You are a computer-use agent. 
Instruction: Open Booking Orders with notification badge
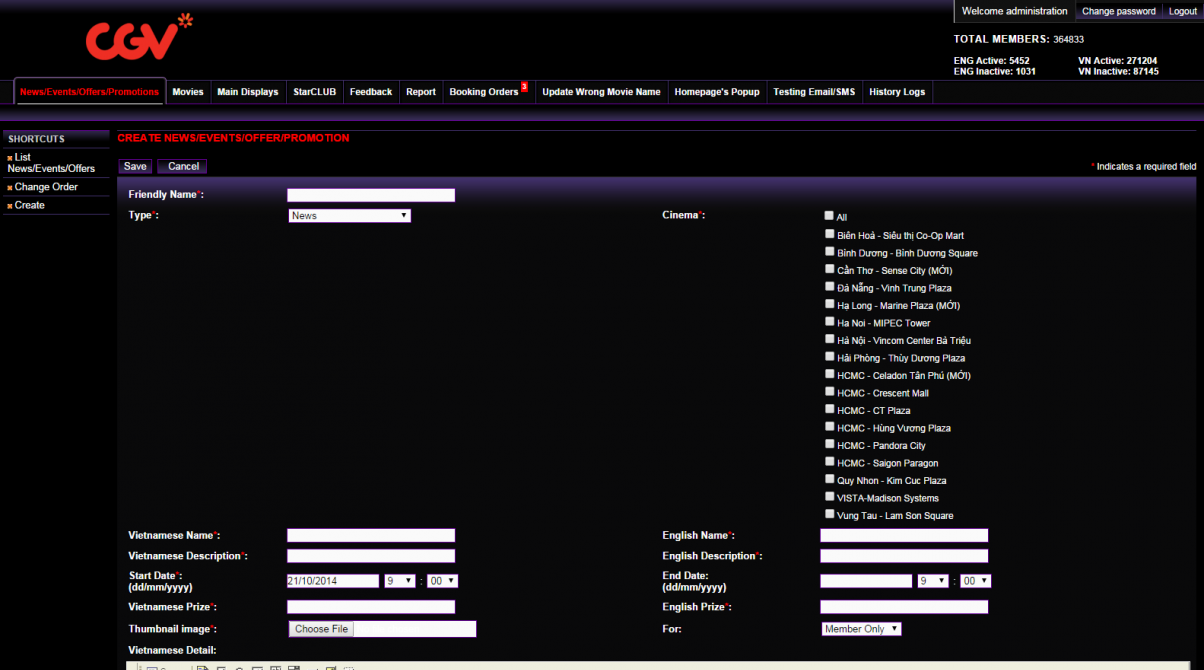click(485, 92)
